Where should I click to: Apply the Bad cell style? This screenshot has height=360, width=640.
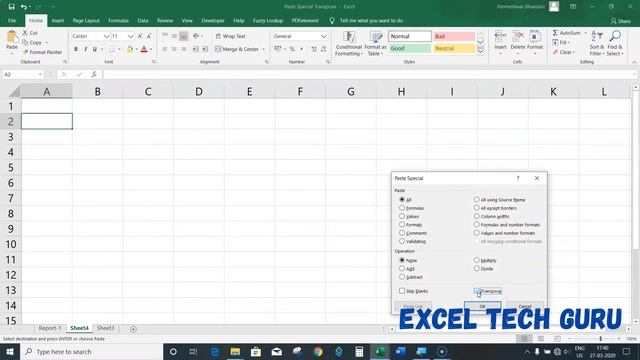tap(454, 36)
